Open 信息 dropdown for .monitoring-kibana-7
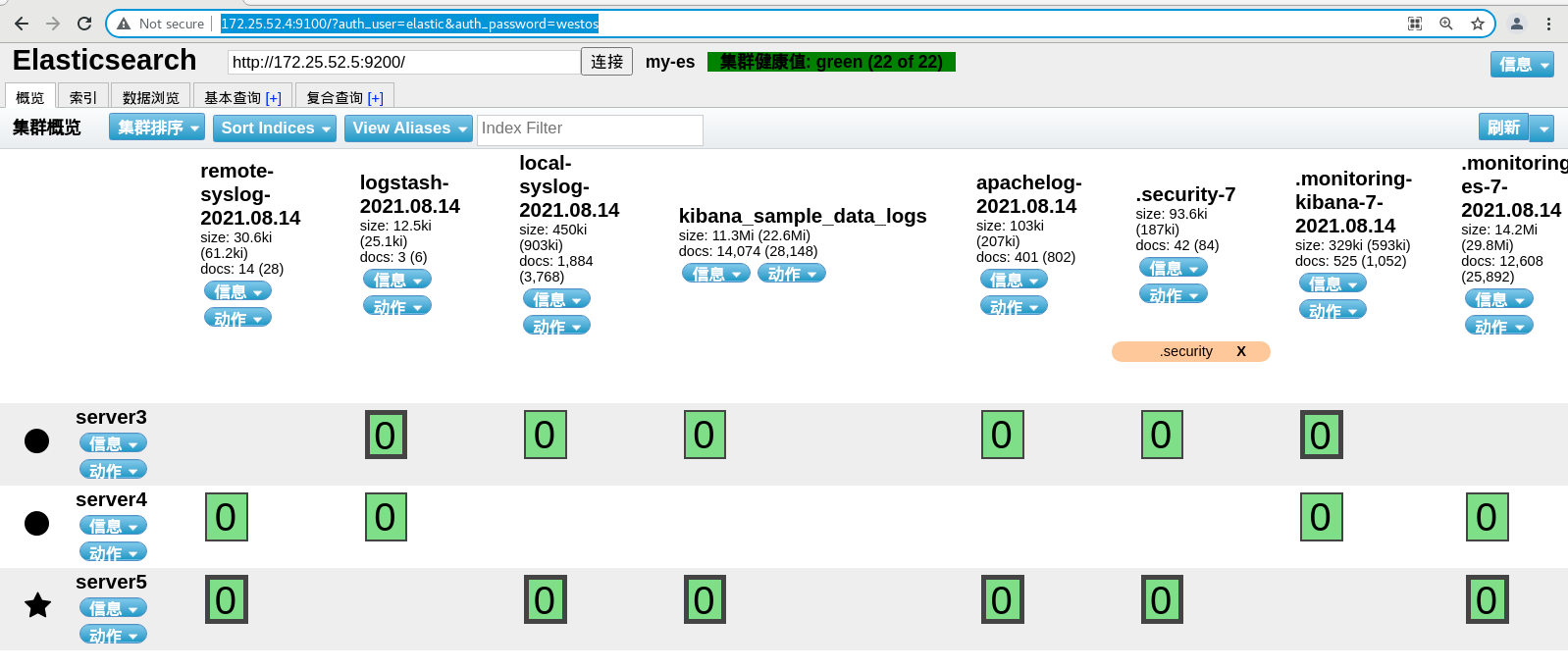Screen dimensions: 1568x669 (1333, 283)
